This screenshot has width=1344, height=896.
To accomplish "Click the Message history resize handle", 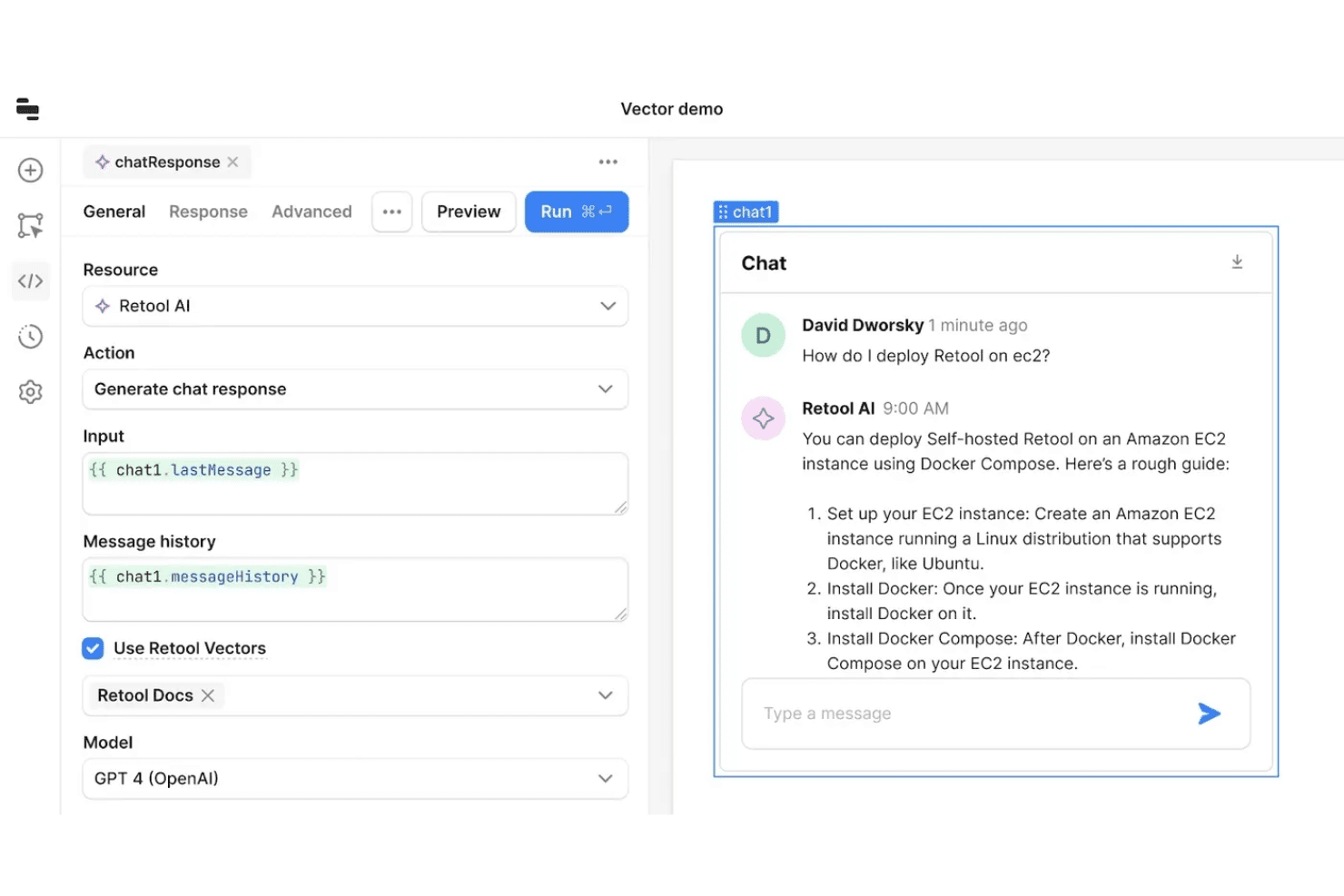I will tap(620, 614).
